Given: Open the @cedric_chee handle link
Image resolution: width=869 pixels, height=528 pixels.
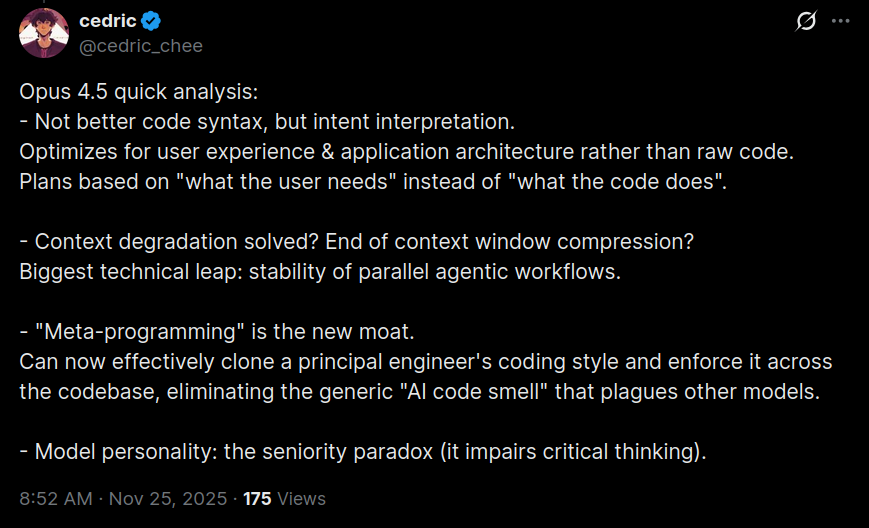Looking at the screenshot, I should click(141, 45).
